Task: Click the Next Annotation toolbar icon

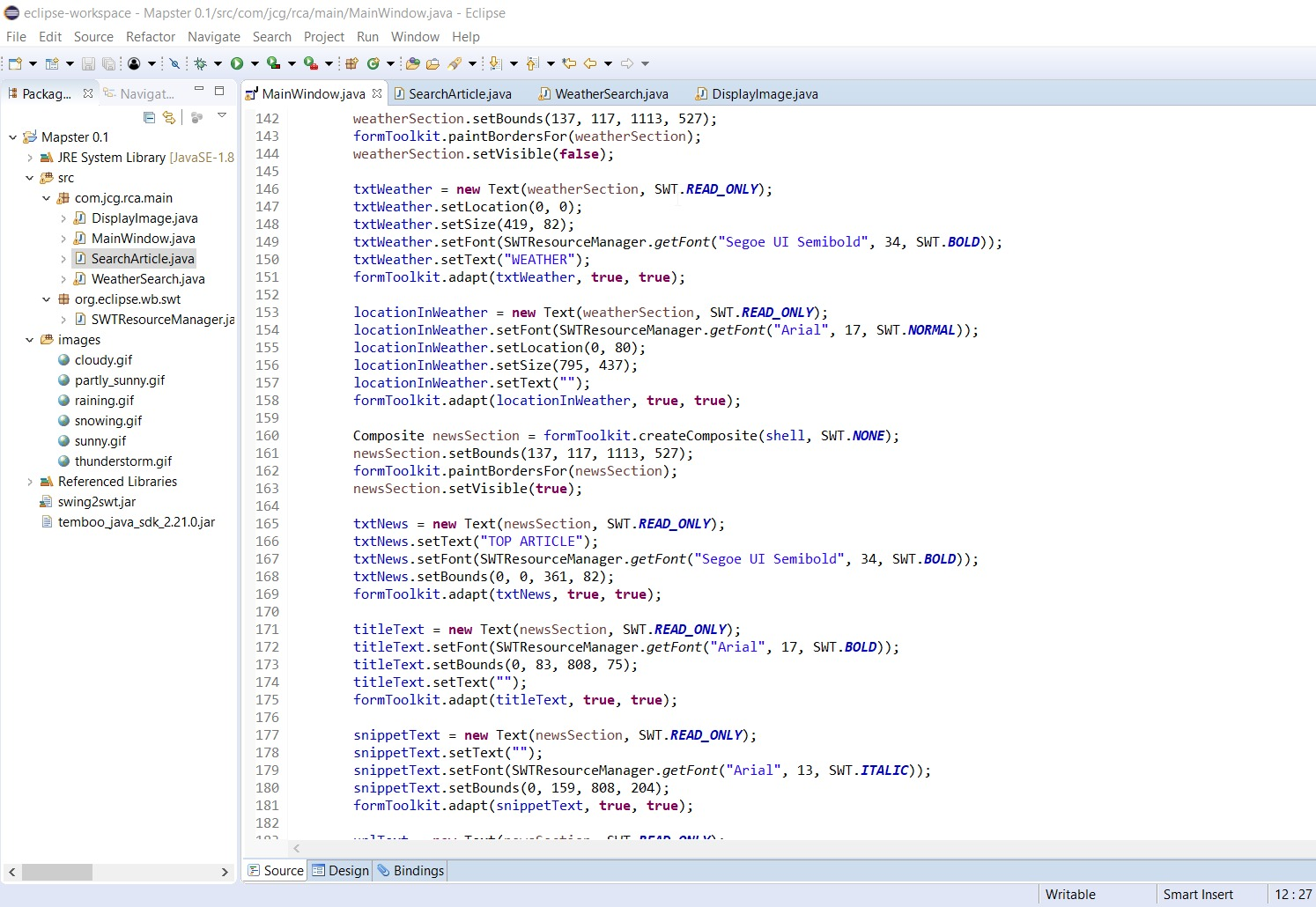Action: pos(495,63)
